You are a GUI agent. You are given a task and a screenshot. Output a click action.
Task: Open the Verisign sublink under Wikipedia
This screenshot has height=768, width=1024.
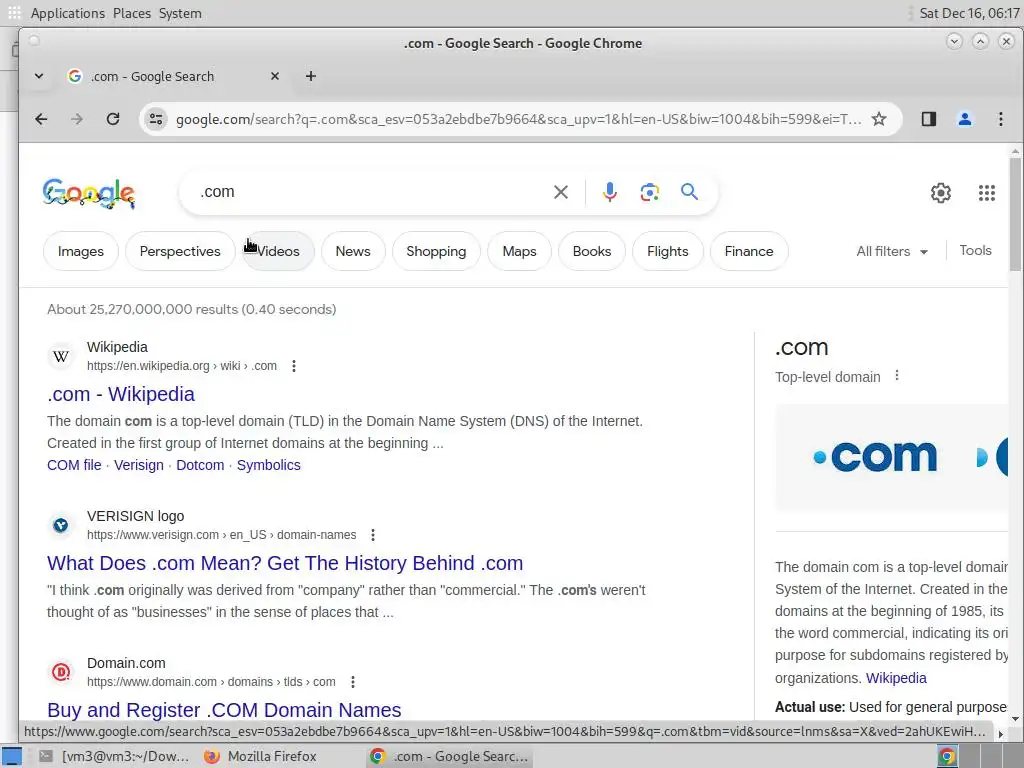(138, 465)
